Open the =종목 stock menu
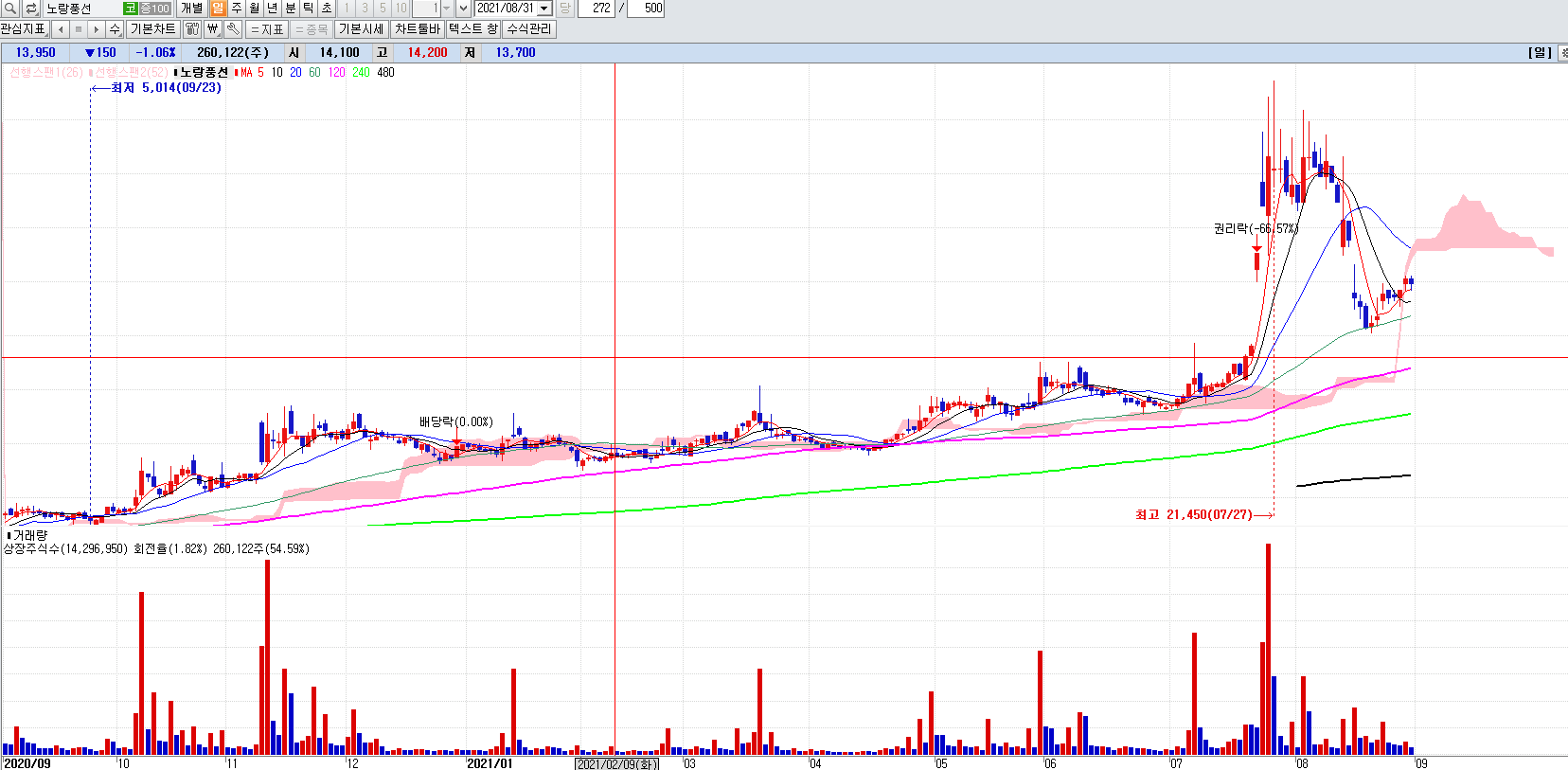 point(312,29)
